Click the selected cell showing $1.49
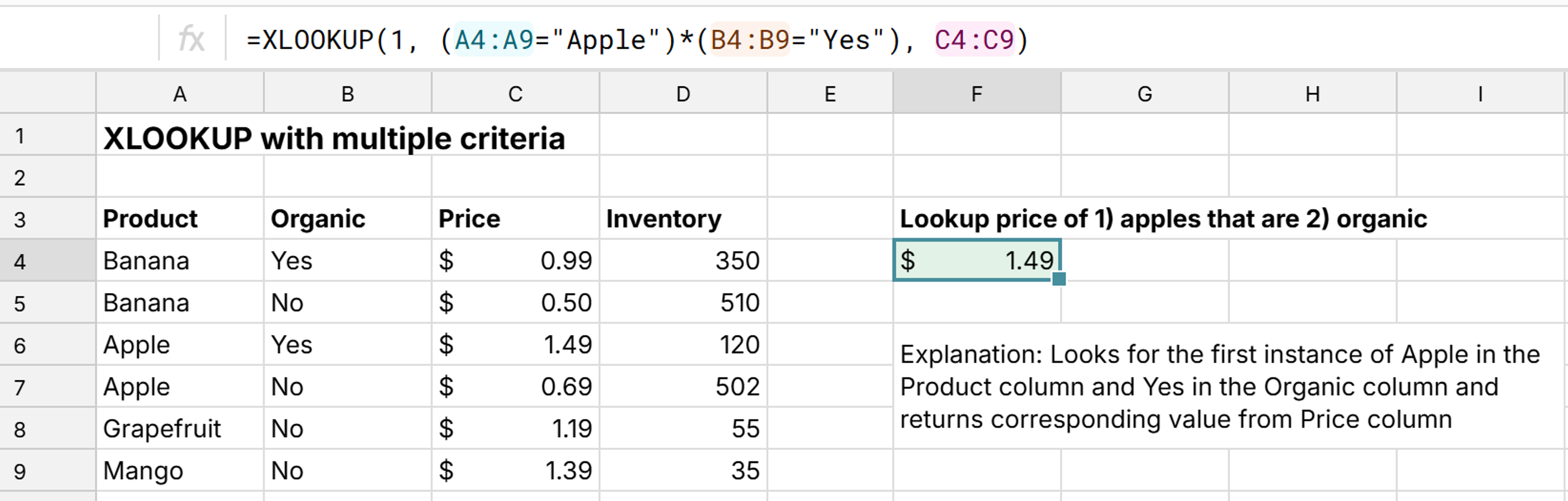This screenshot has width=1568, height=501. tap(975, 260)
